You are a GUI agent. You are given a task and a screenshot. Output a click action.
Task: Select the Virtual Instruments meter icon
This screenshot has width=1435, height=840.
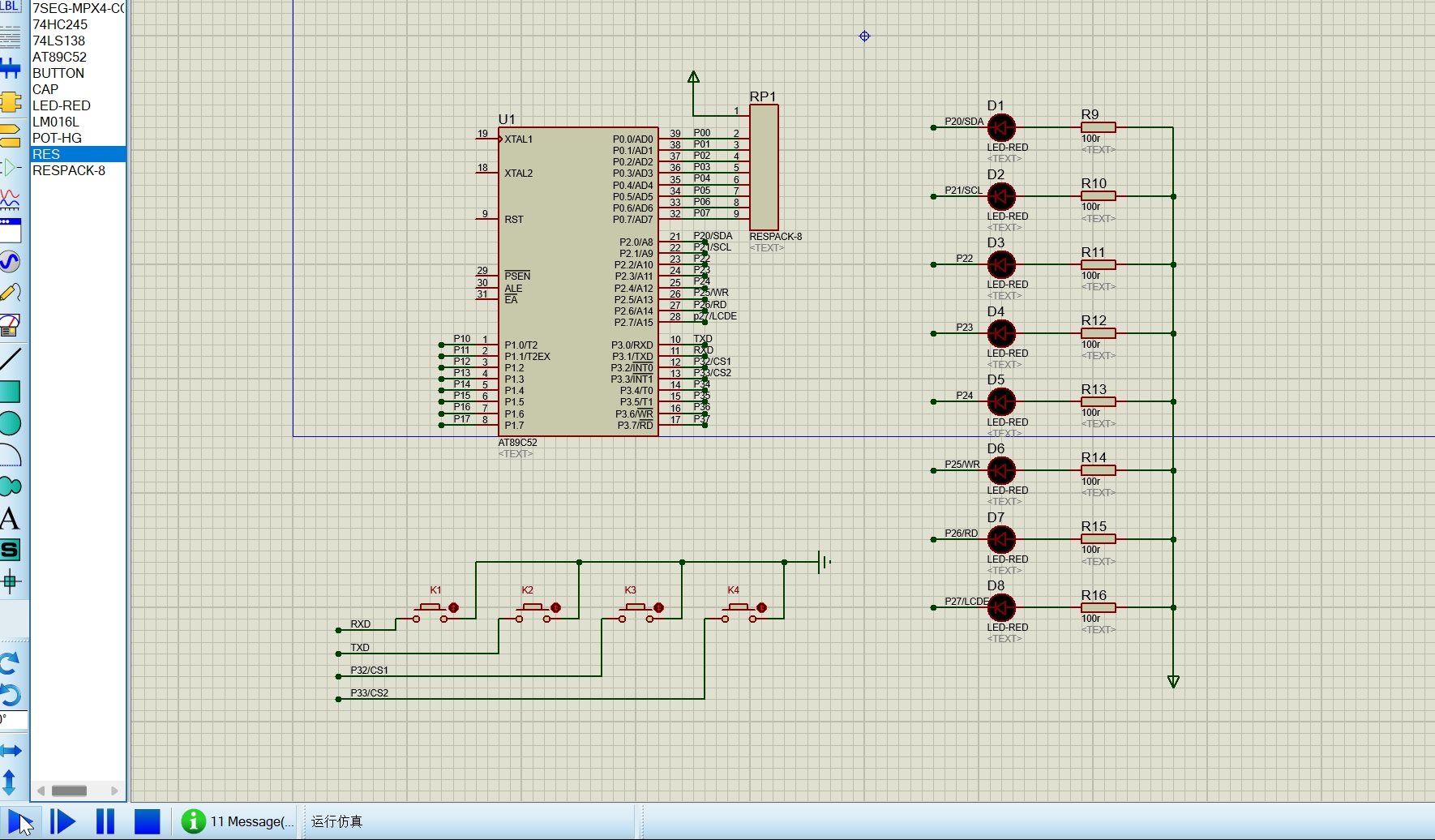10,325
